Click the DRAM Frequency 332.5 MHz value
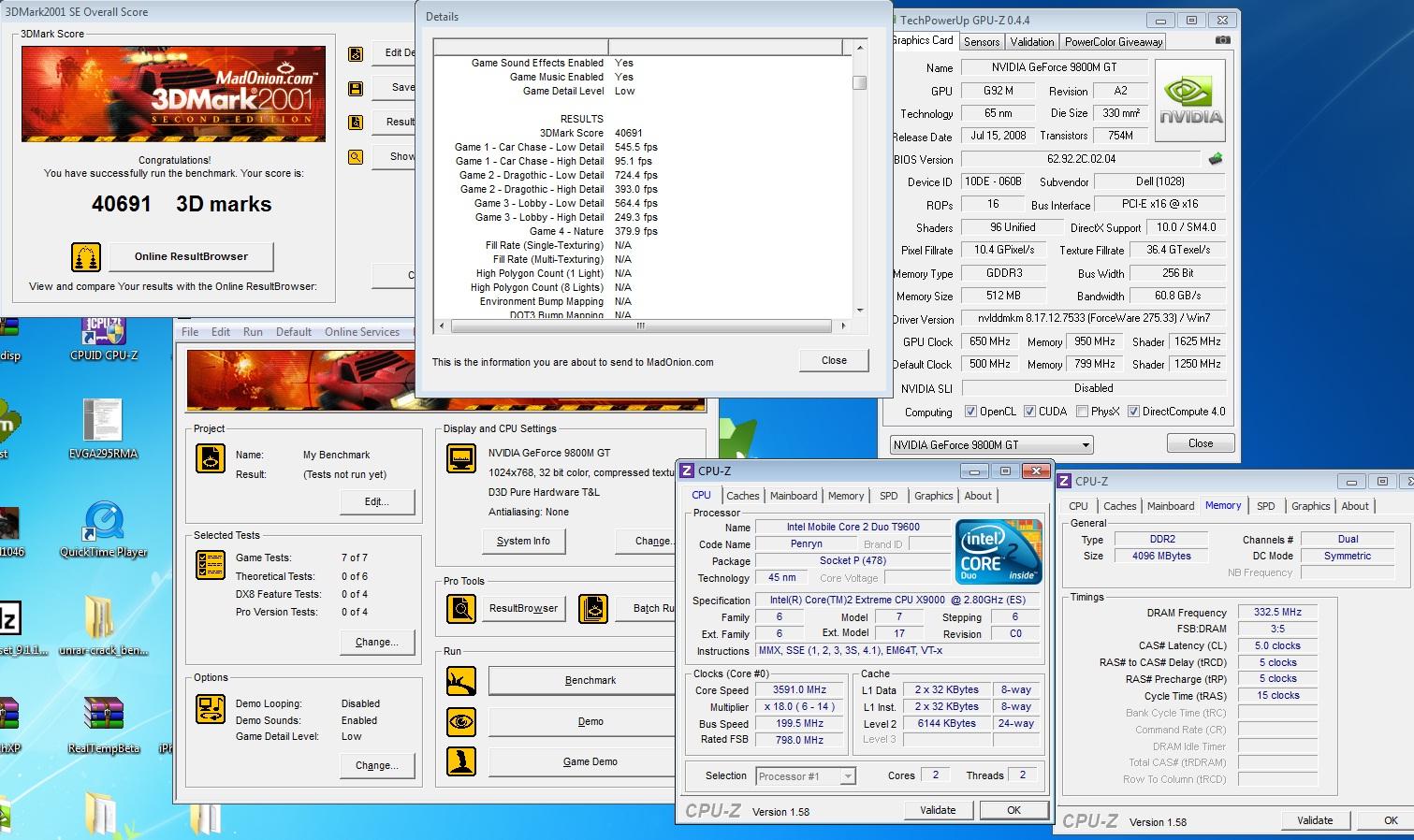The image size is (1414, 840). click(x=1278, y=612)
